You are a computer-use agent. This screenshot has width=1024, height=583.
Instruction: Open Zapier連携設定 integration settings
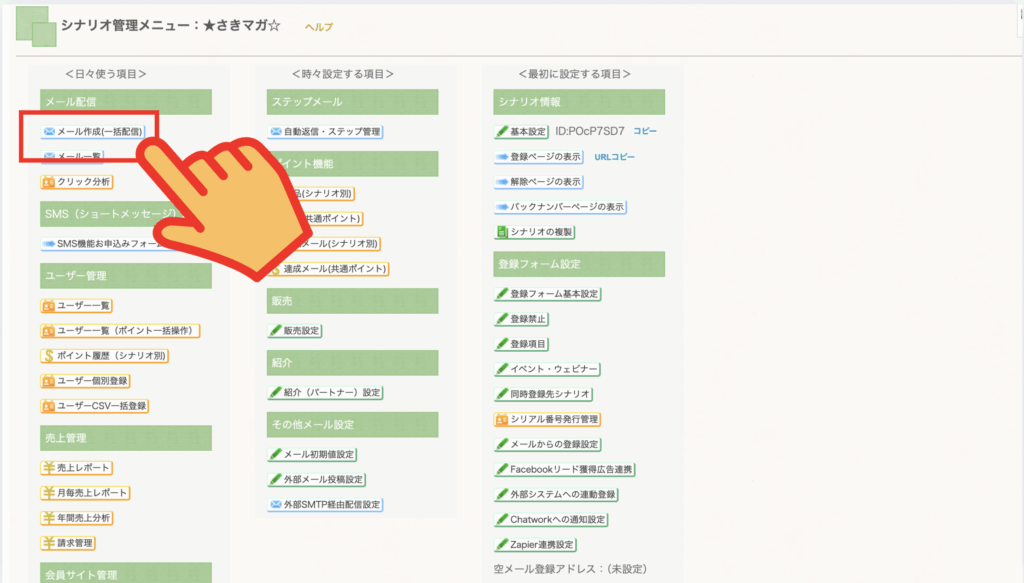(535, 545)
